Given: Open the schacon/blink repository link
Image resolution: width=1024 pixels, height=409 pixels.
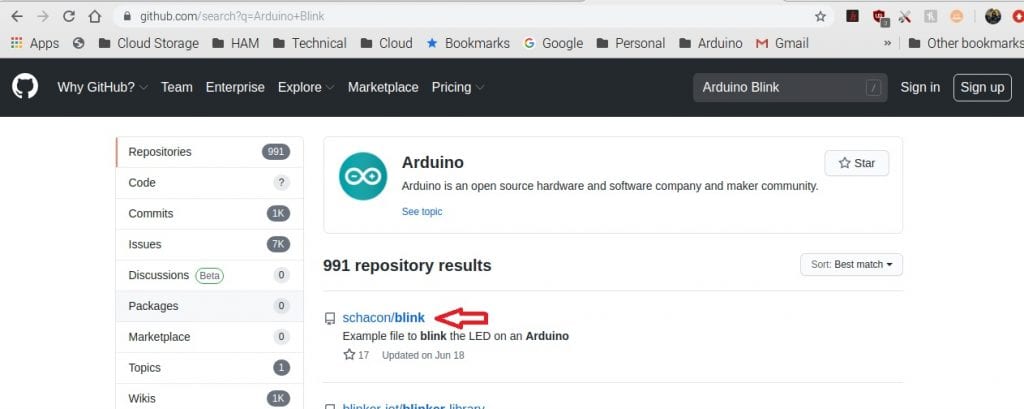Looking at the screenshot, I should coord(383,318).
